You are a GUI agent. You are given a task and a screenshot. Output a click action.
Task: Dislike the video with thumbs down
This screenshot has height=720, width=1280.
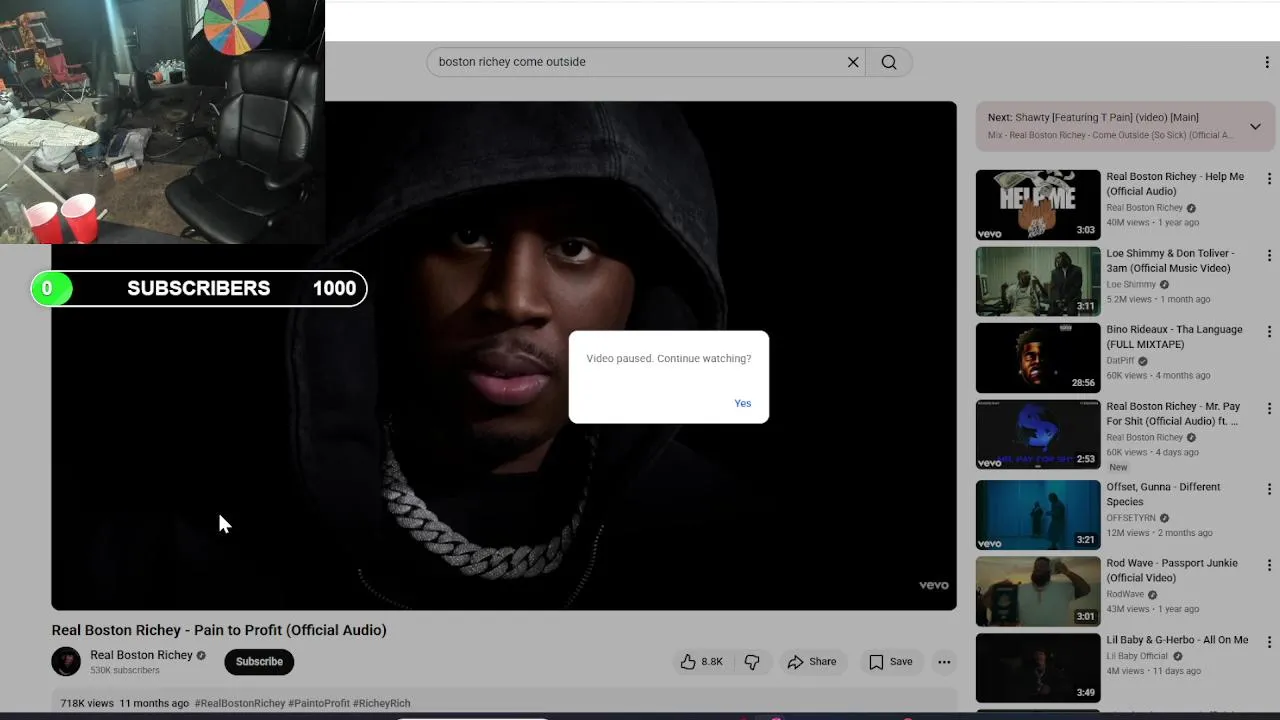click(752, 662)
